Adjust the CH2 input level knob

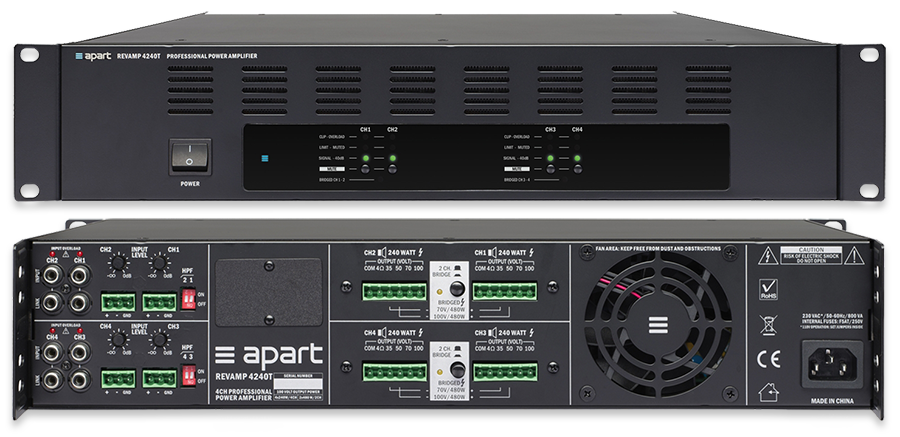[119, 262]
